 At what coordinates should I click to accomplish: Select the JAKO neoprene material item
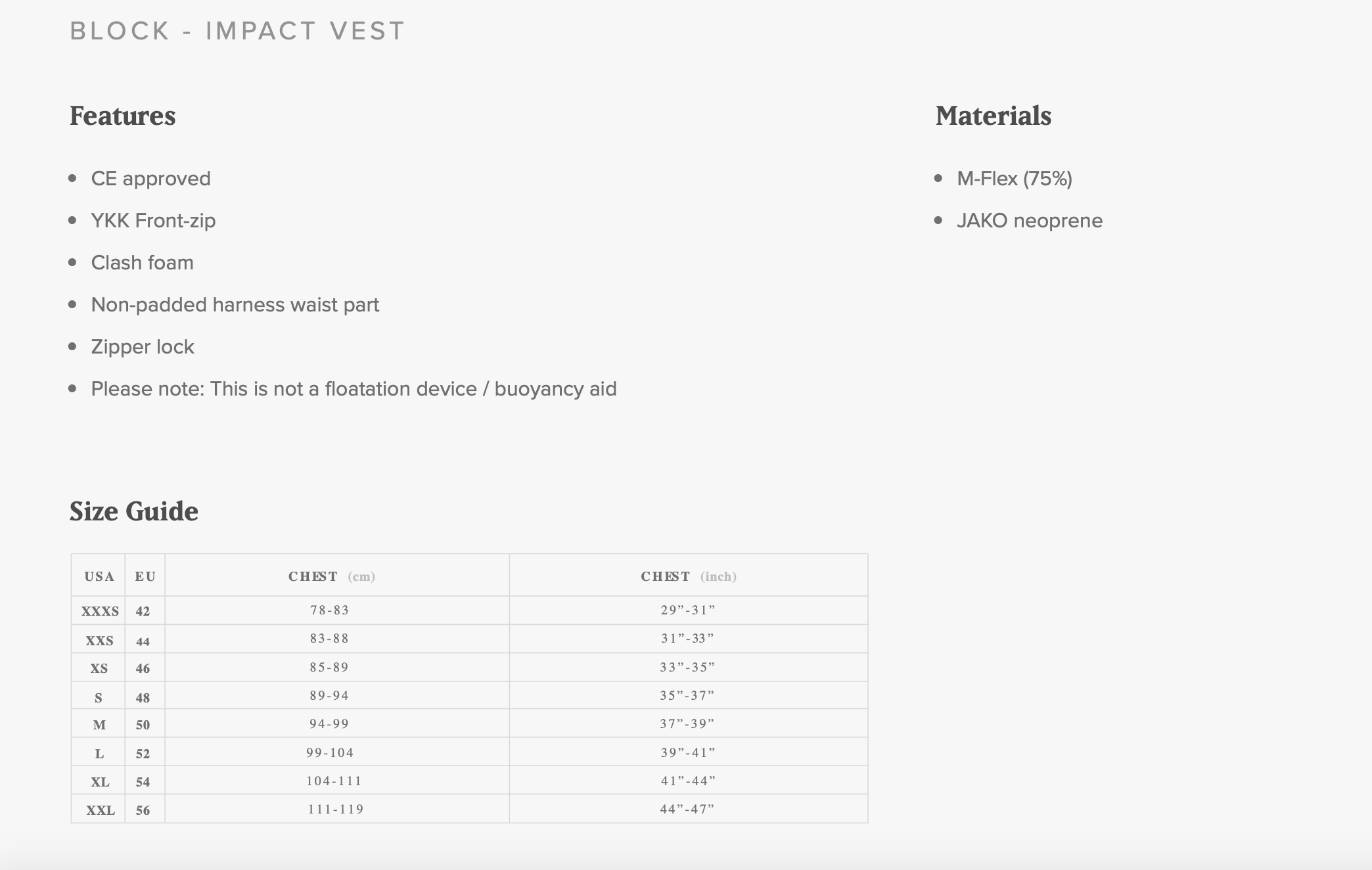click(1030, 221)
